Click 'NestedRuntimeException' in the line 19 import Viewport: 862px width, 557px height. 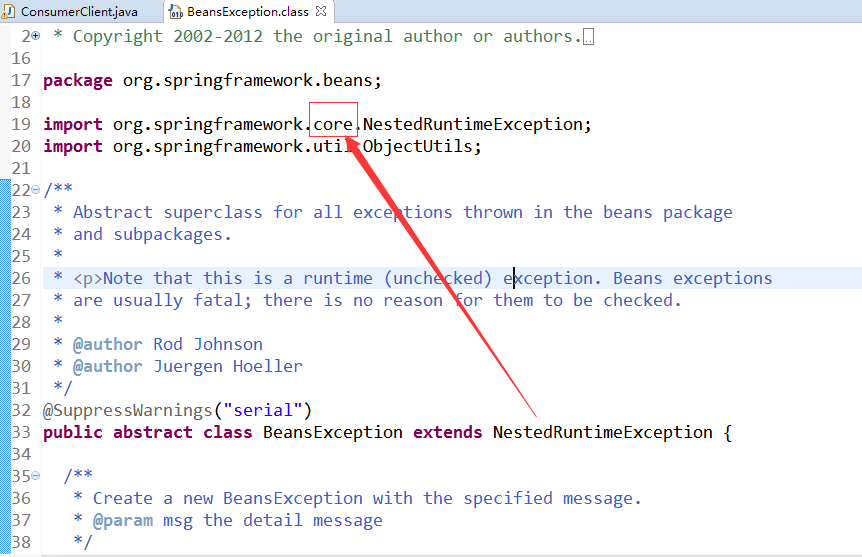tap(472, 125)
